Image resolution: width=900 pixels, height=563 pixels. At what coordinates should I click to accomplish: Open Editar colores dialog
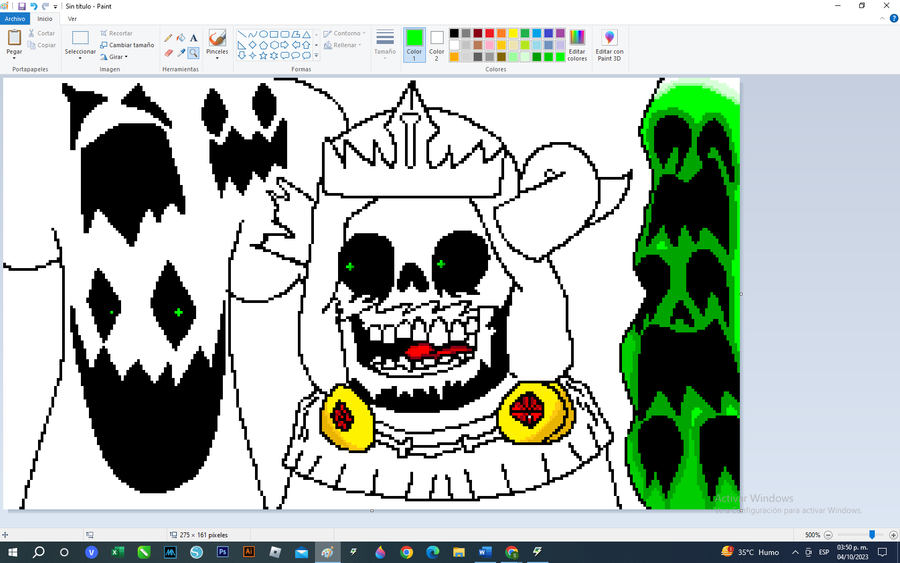(x=577, y=45)
